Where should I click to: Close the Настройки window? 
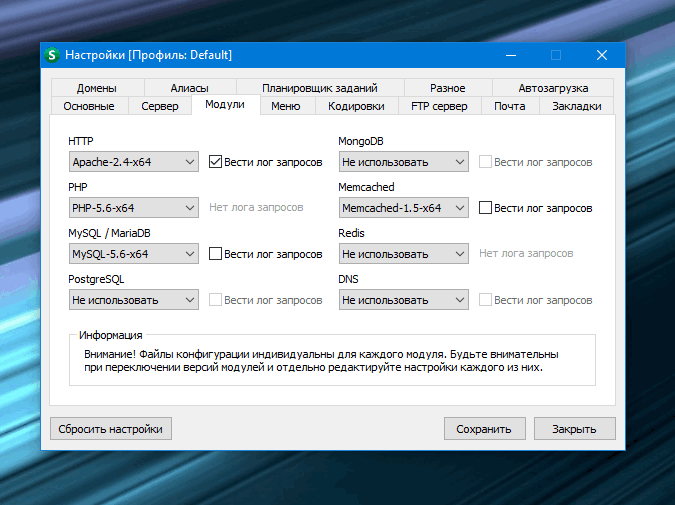[x=602, y=55]
